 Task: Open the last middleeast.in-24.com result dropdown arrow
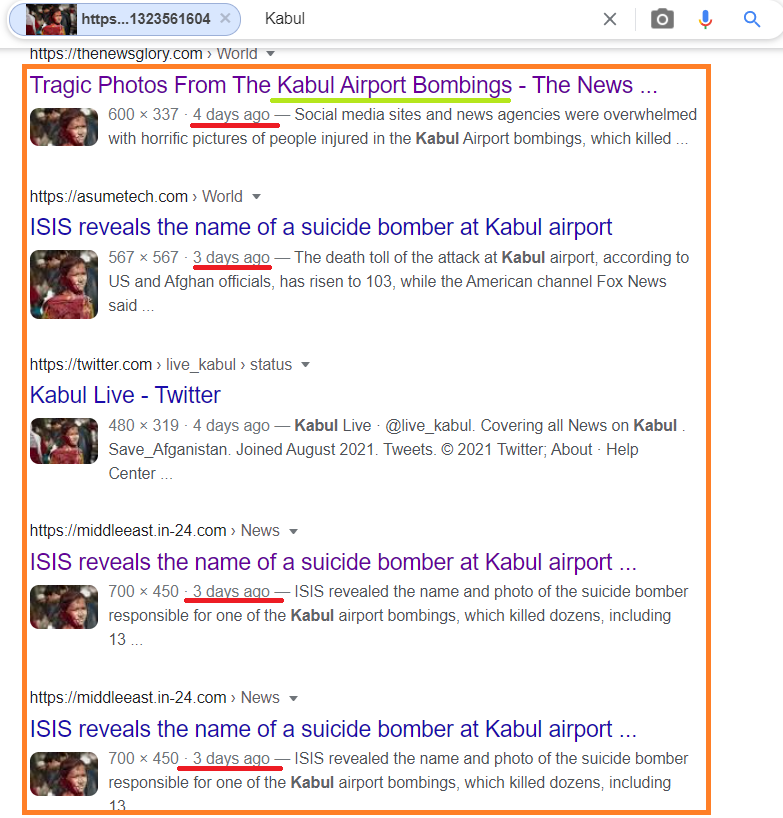293,698
